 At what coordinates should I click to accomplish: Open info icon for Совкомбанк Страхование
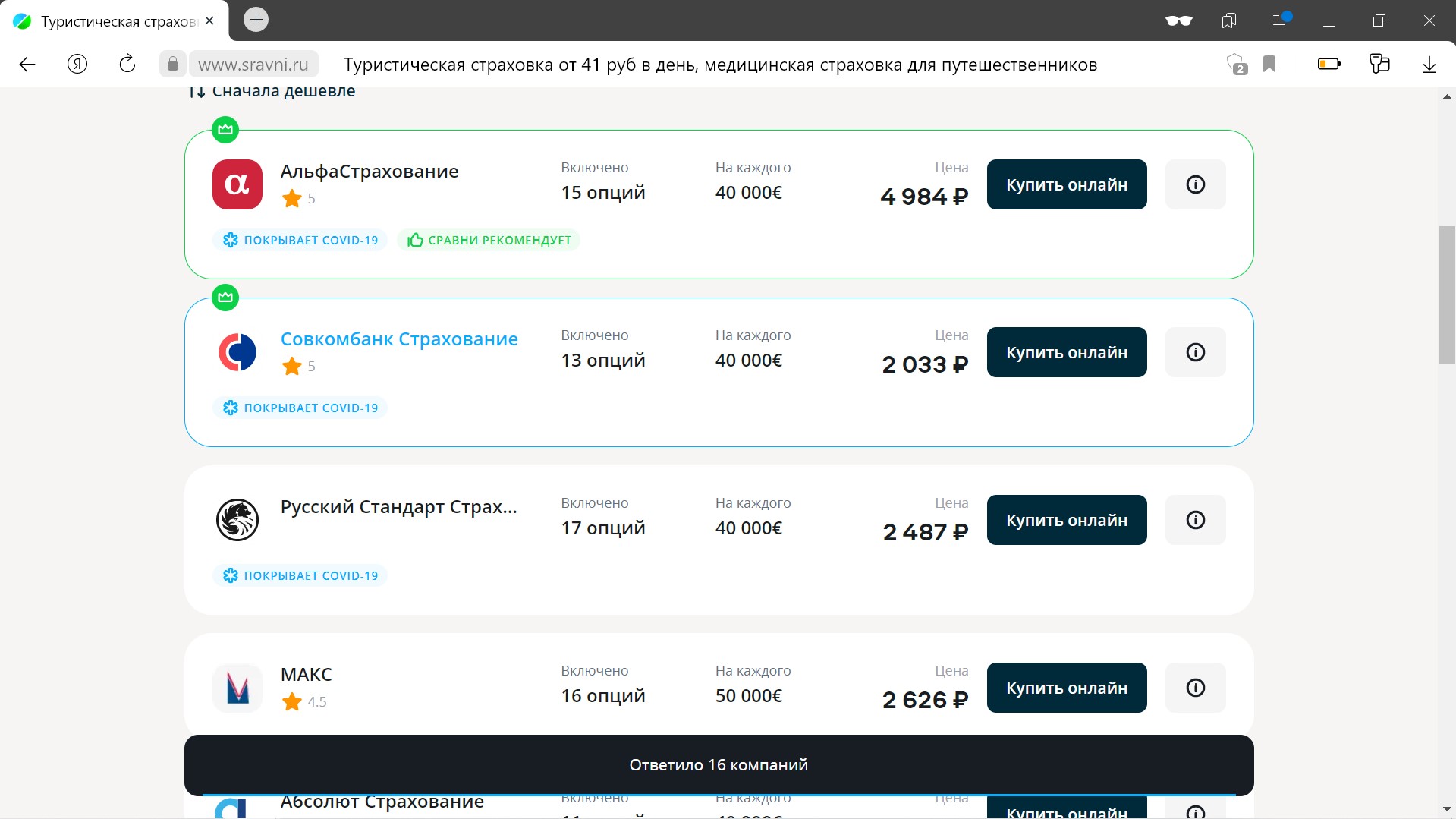pos(1195,352)
